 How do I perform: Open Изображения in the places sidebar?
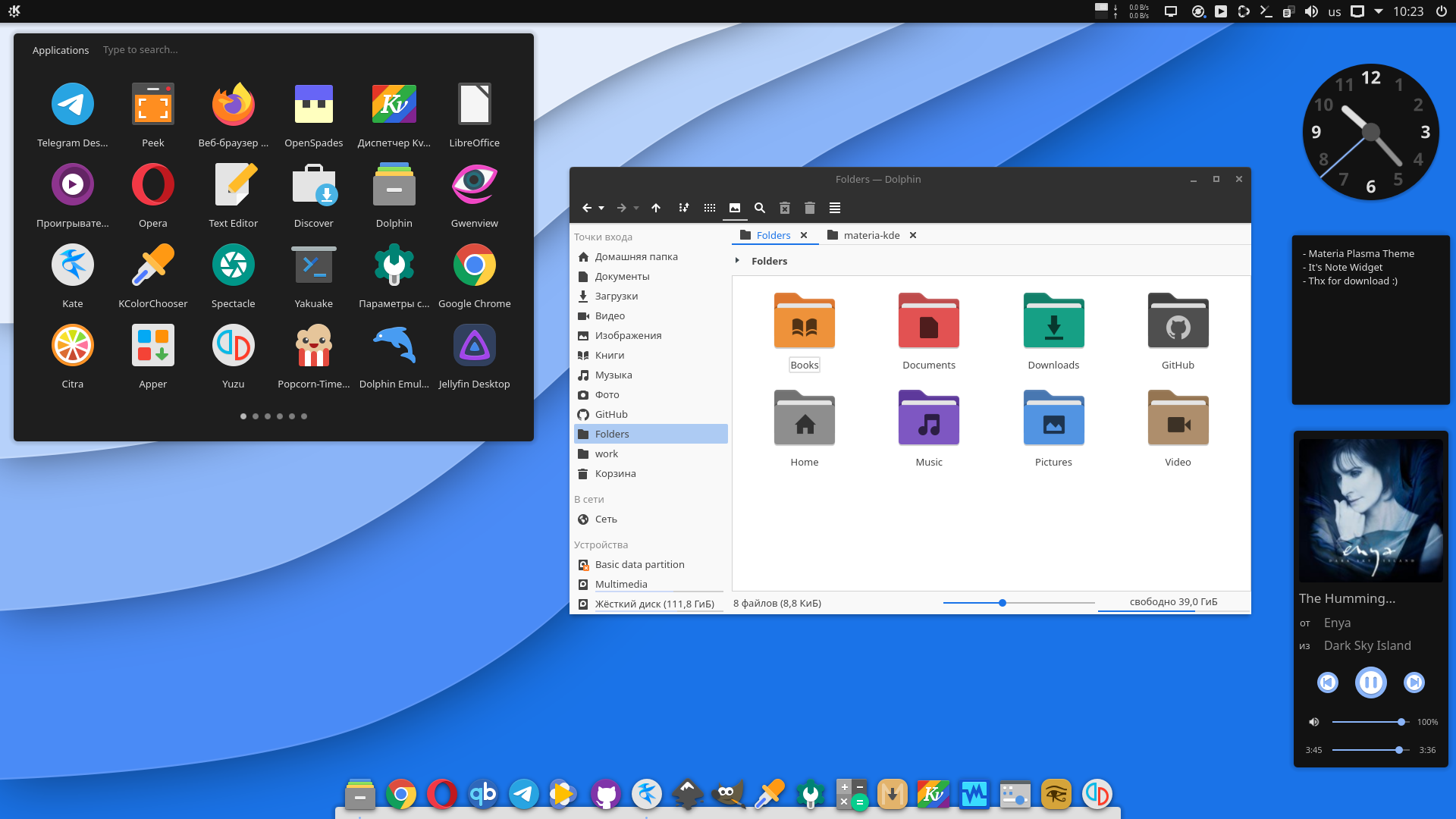[651, 335]
